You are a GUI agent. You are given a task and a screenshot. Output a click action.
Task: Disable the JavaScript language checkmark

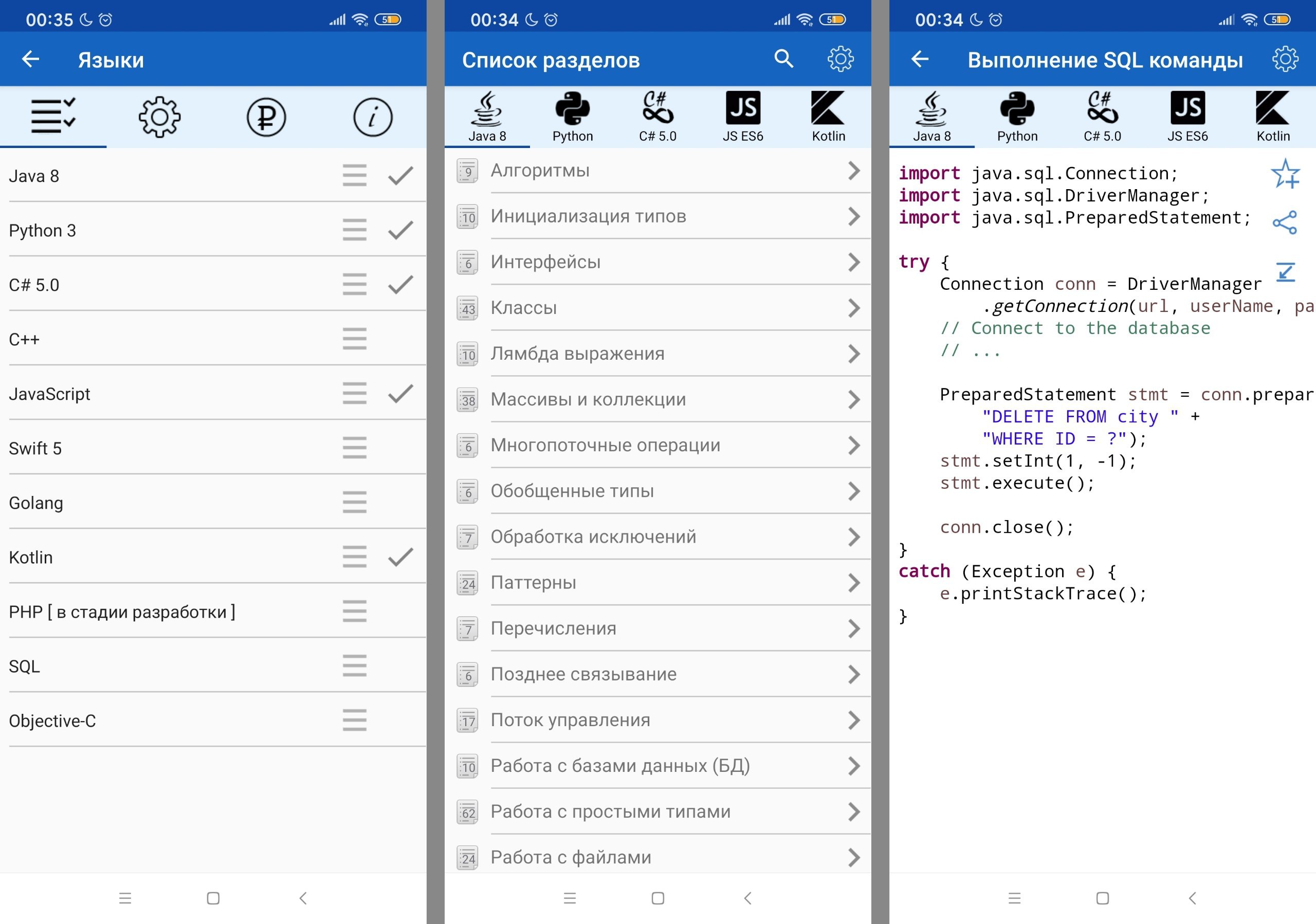click(x=400, y=394)
